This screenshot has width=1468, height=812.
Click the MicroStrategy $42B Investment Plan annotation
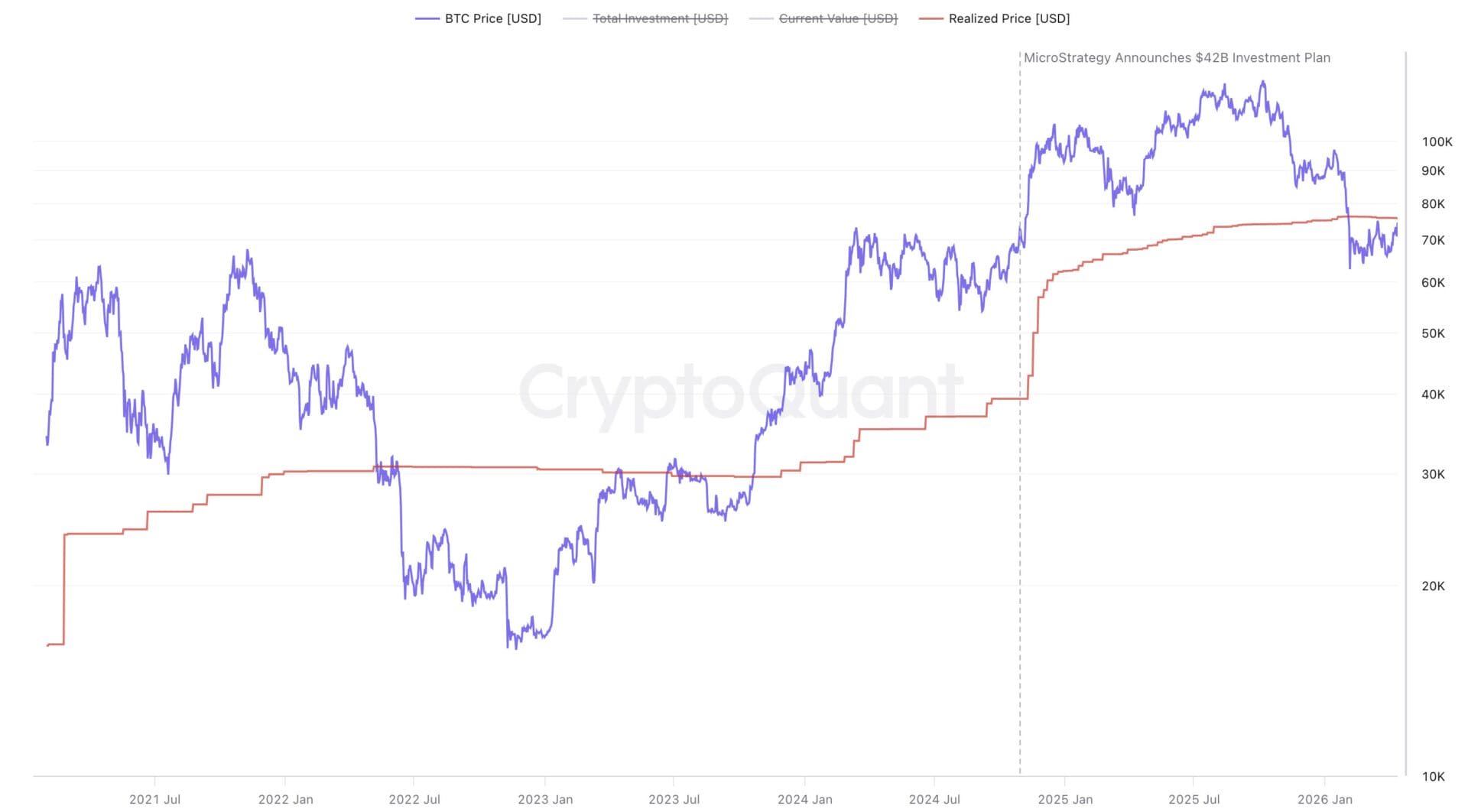pyautogui.click(x=1176, y=58)
